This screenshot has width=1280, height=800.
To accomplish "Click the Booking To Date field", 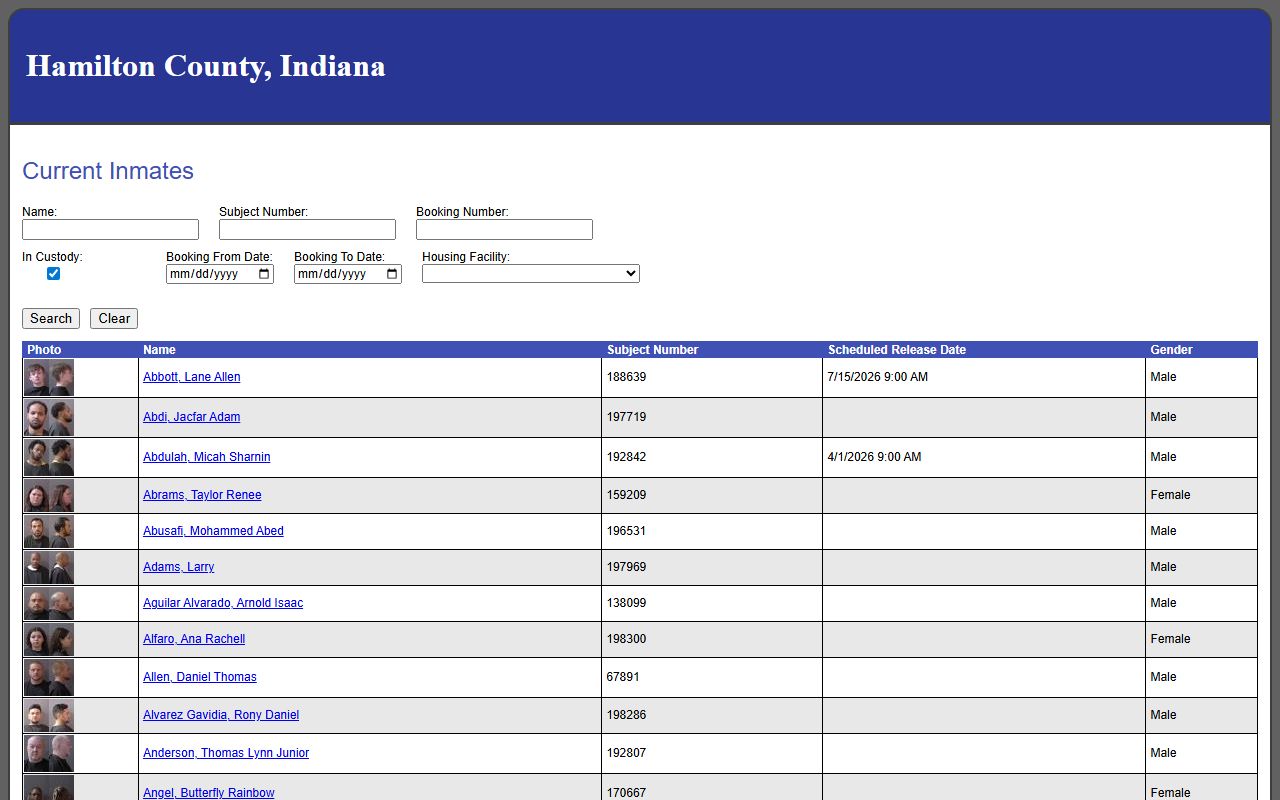I will point(348,274).
